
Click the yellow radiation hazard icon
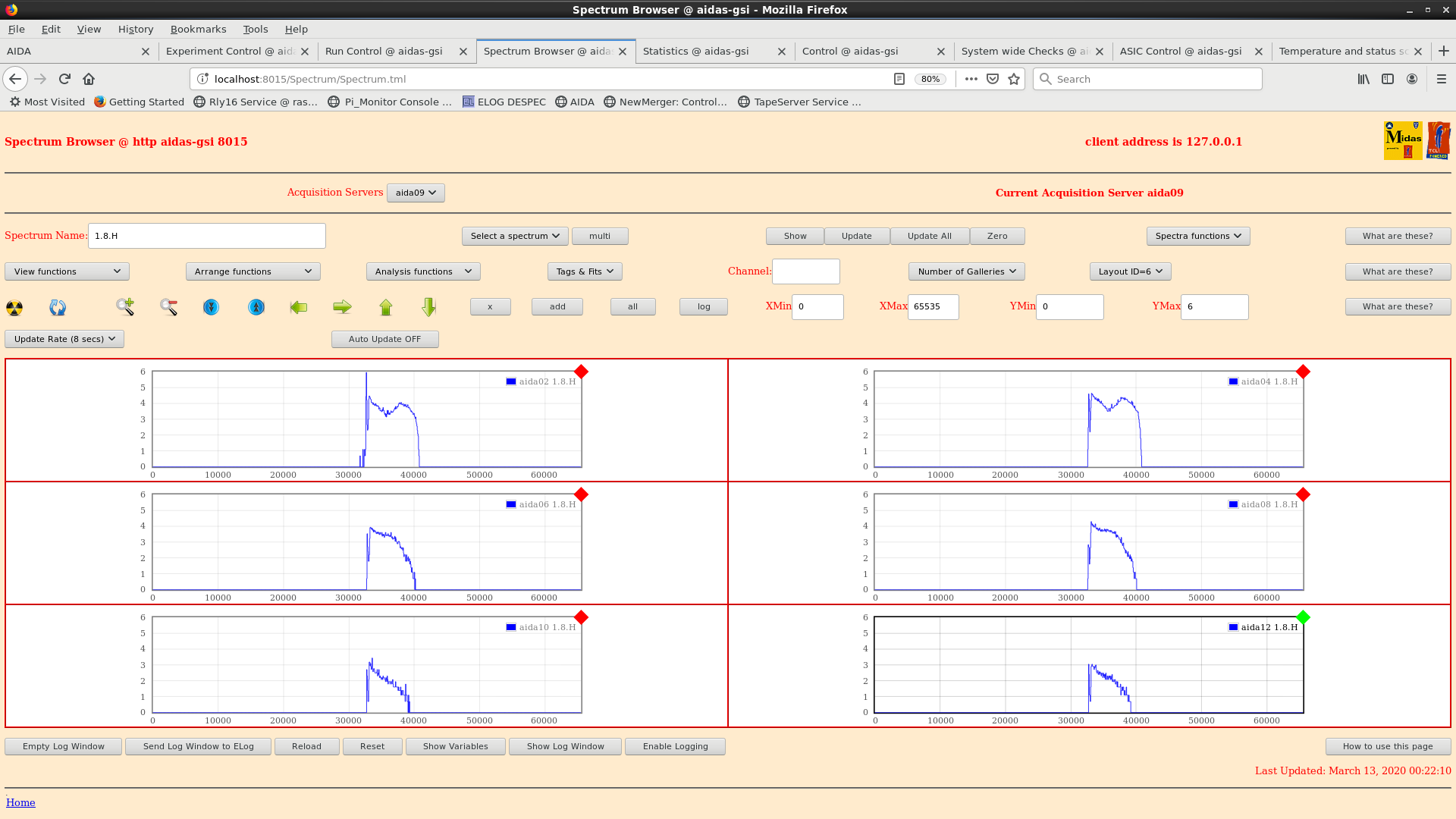click(x=14, y=307)
